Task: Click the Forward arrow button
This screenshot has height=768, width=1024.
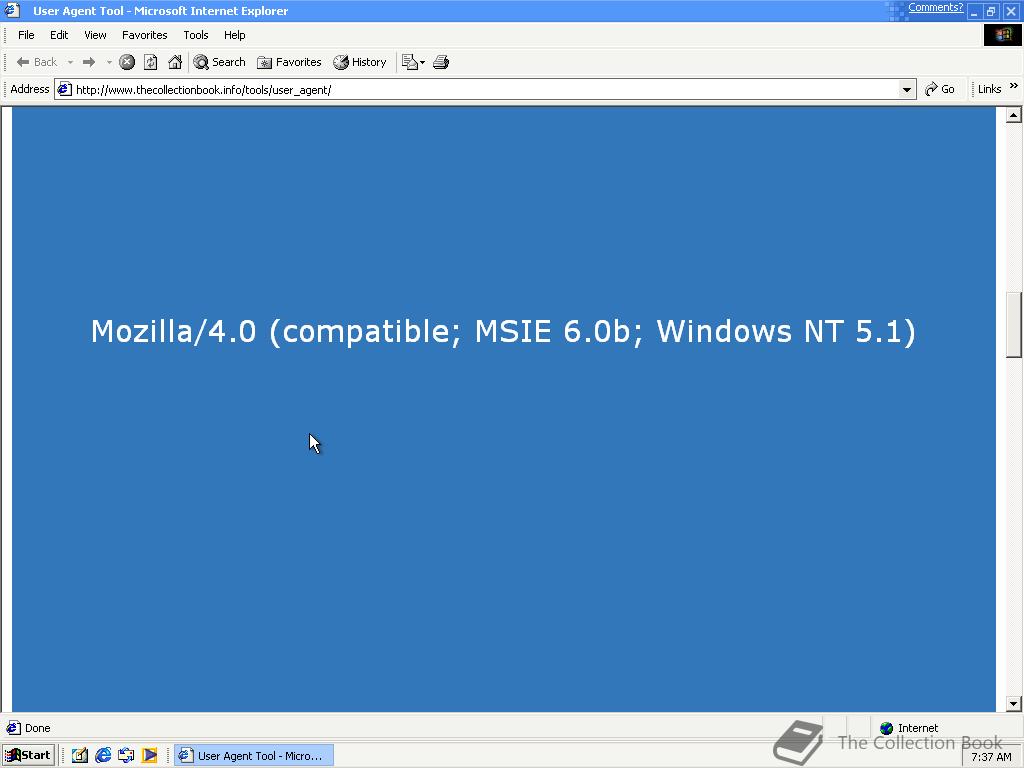Action: (x=89, y=62)
